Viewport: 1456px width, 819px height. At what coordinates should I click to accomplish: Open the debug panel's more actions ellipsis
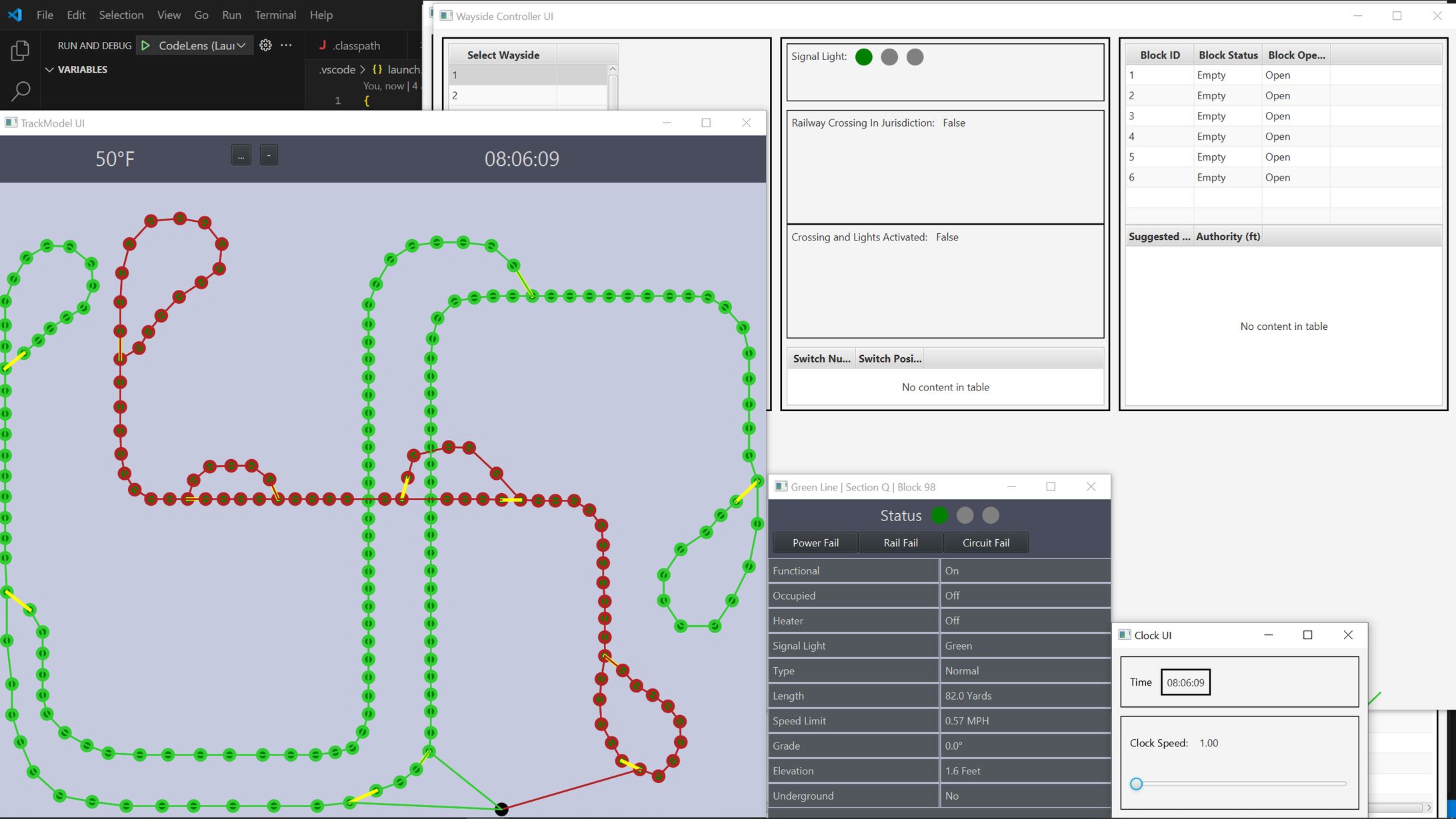(x=286, y=45)
